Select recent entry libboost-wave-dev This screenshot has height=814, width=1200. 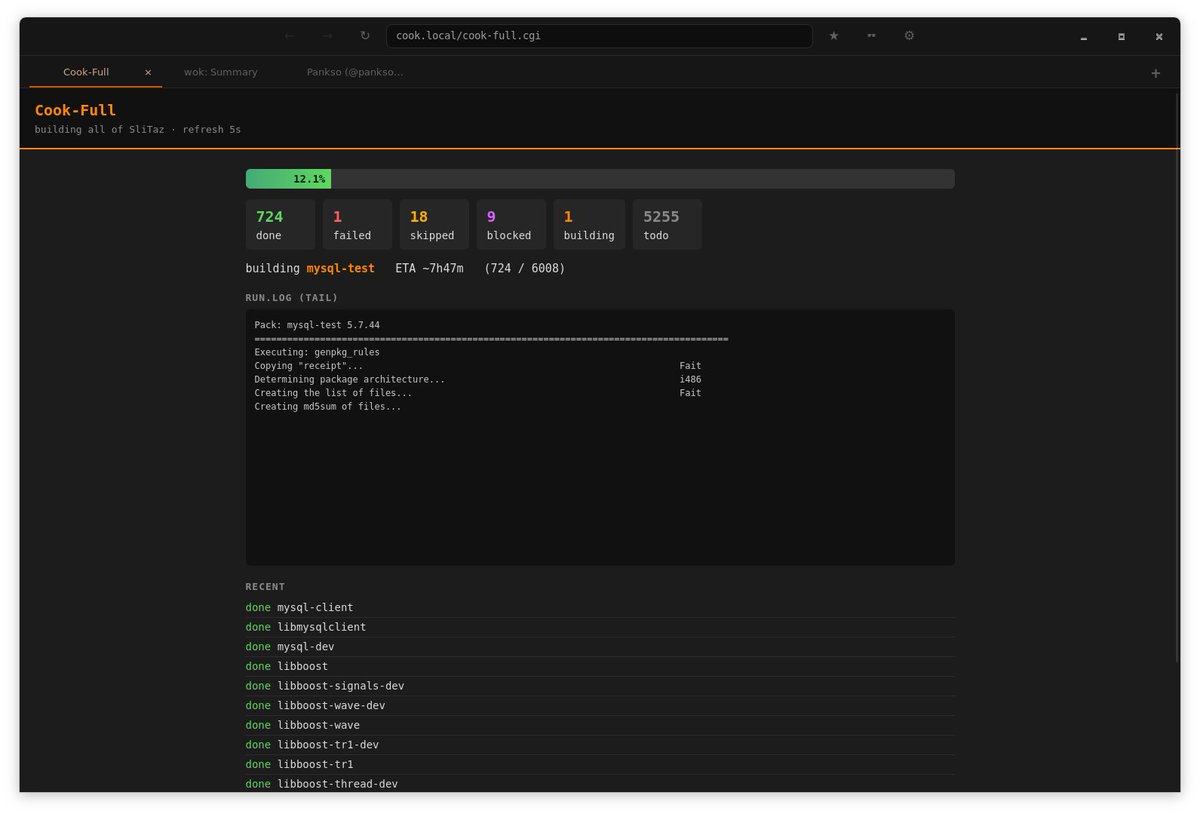pos(600,705)
